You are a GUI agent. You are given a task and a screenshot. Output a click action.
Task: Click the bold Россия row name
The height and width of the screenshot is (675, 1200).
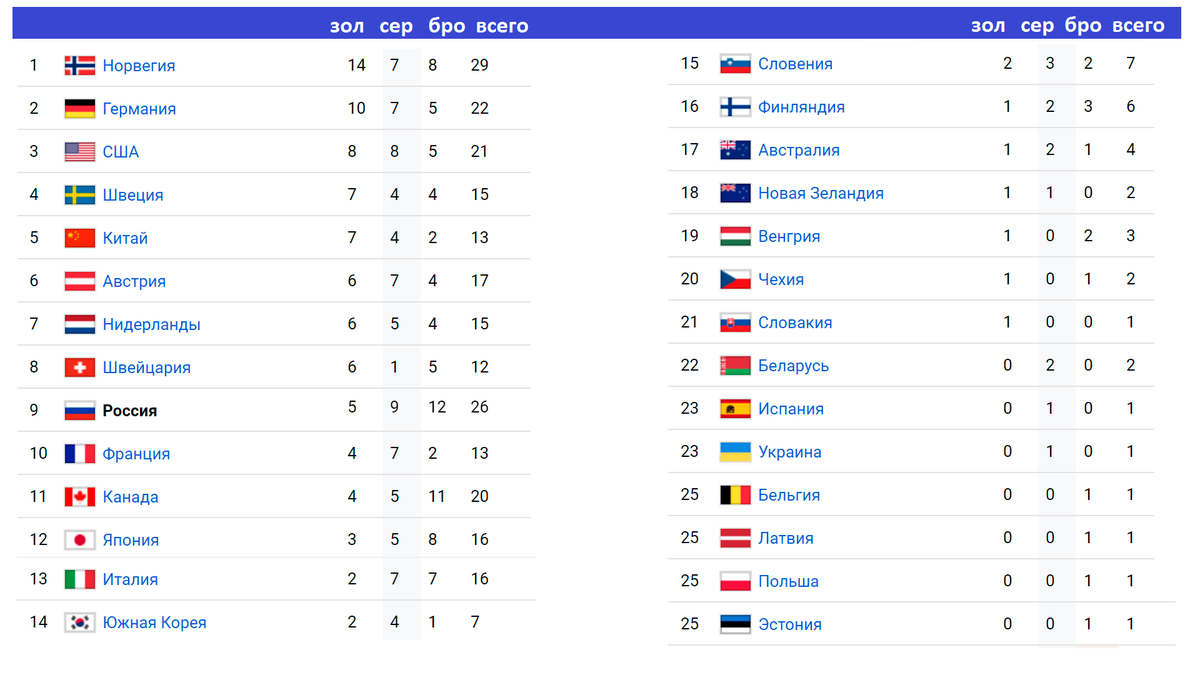(130, 410)
